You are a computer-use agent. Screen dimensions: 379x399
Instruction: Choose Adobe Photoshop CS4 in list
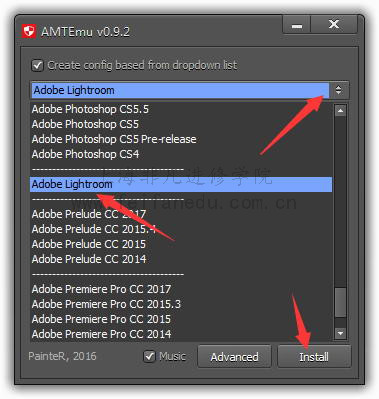coord(85,154)
